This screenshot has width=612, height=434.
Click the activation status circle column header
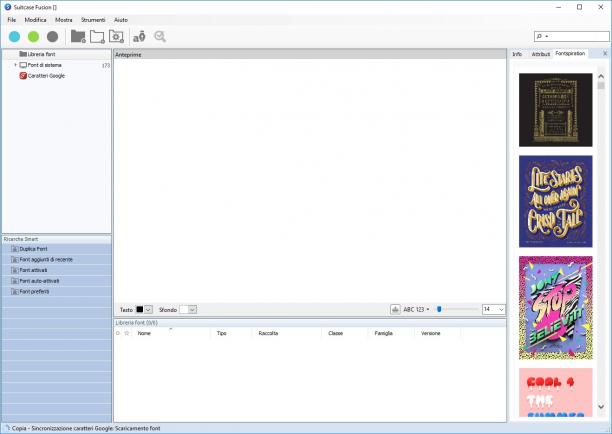tap(118, 333)
